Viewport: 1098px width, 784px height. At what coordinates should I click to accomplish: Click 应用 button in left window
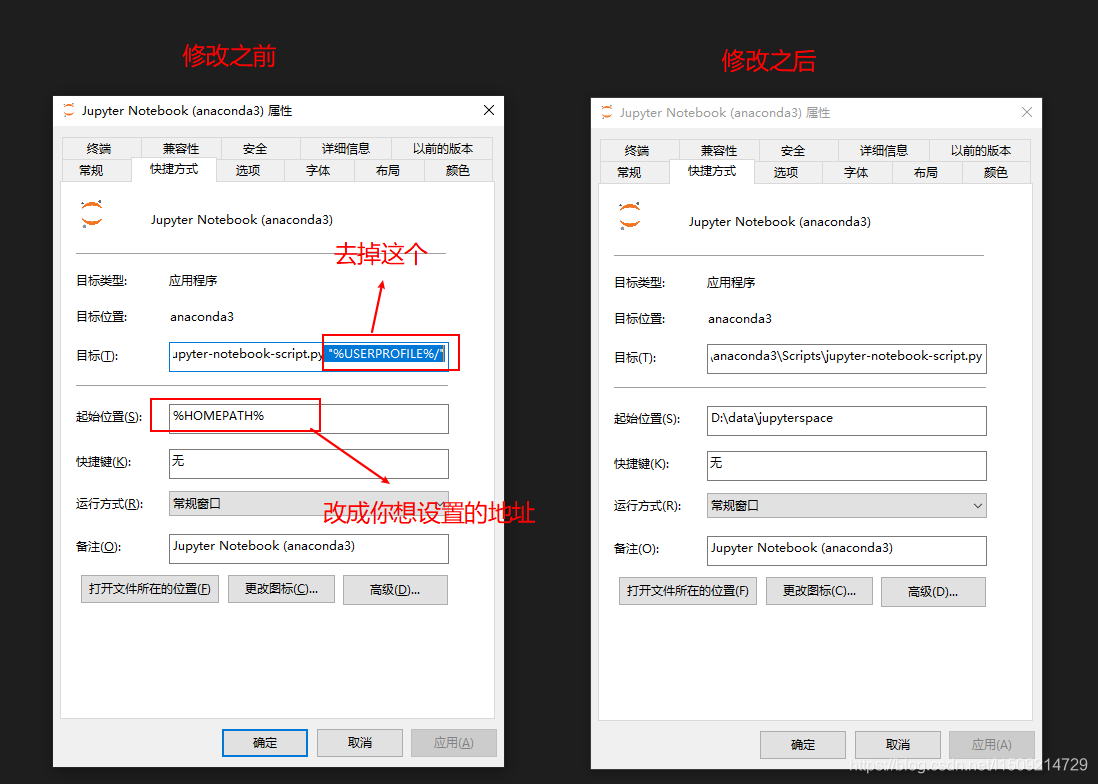pyautogui.click(x=454, y=743)
